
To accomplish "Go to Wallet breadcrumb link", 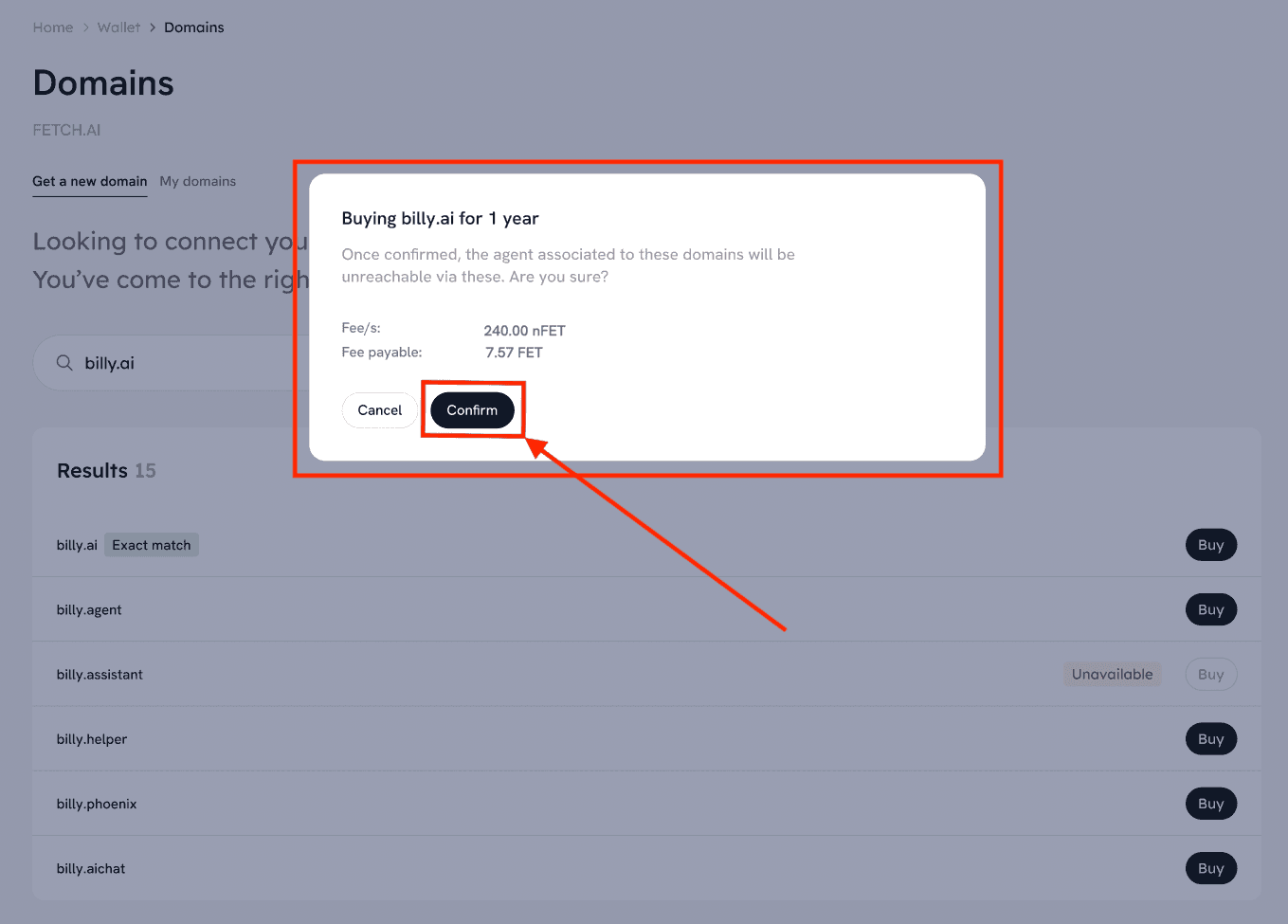I will click(x=118, y=27).
